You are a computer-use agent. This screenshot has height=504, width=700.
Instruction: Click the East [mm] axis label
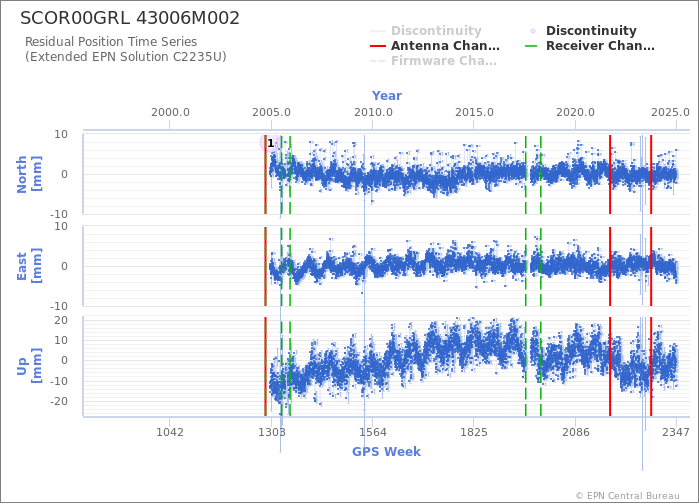(x=29, y=266)
